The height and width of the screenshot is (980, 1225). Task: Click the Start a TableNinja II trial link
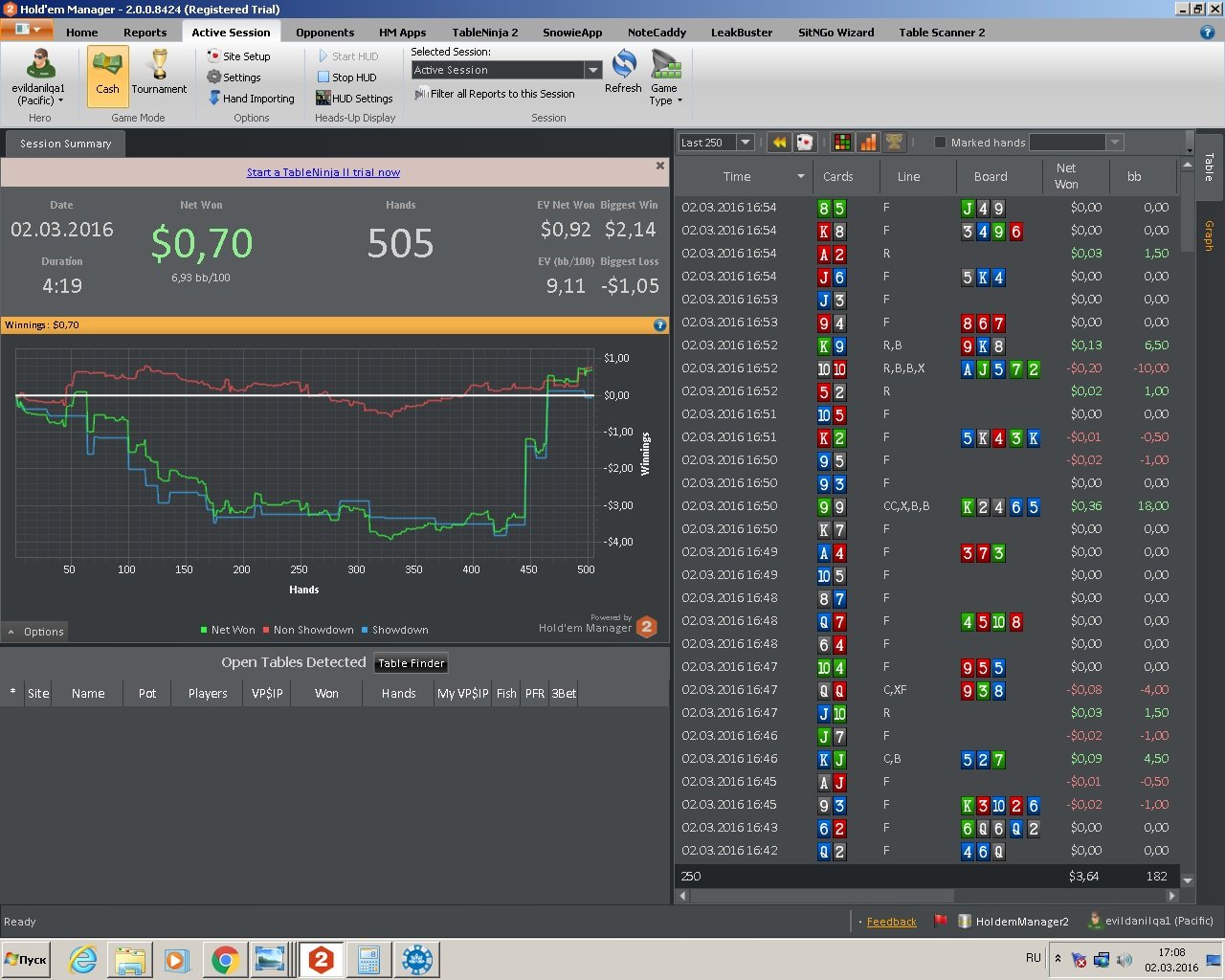tap(323, 172)
